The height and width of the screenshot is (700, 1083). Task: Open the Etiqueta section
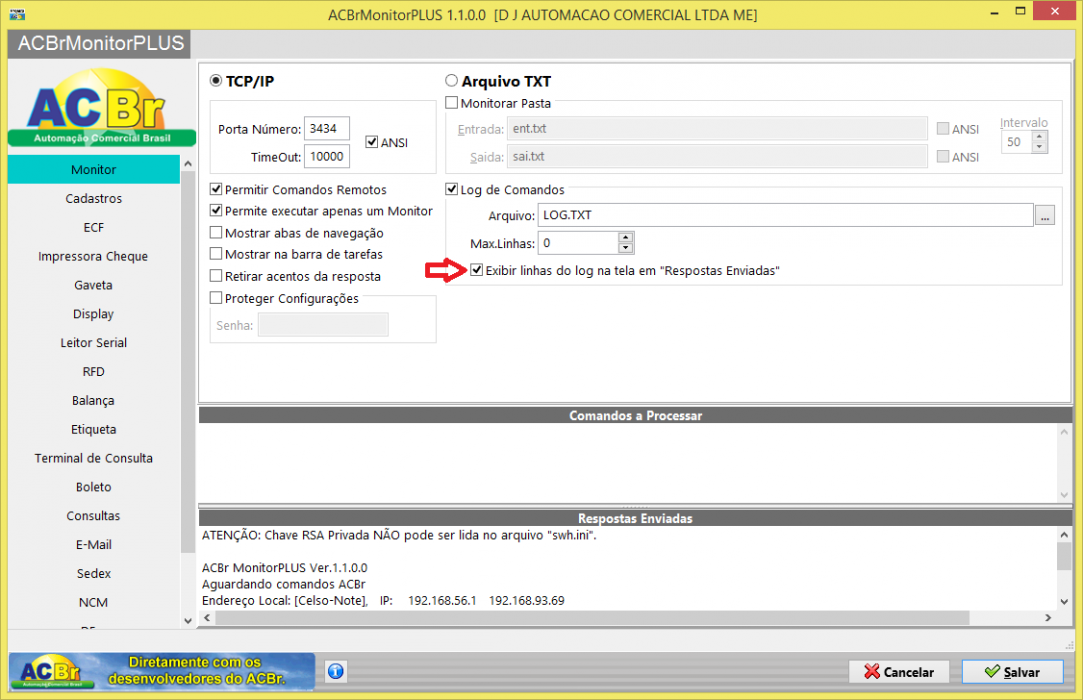click(x=94, y=429)
